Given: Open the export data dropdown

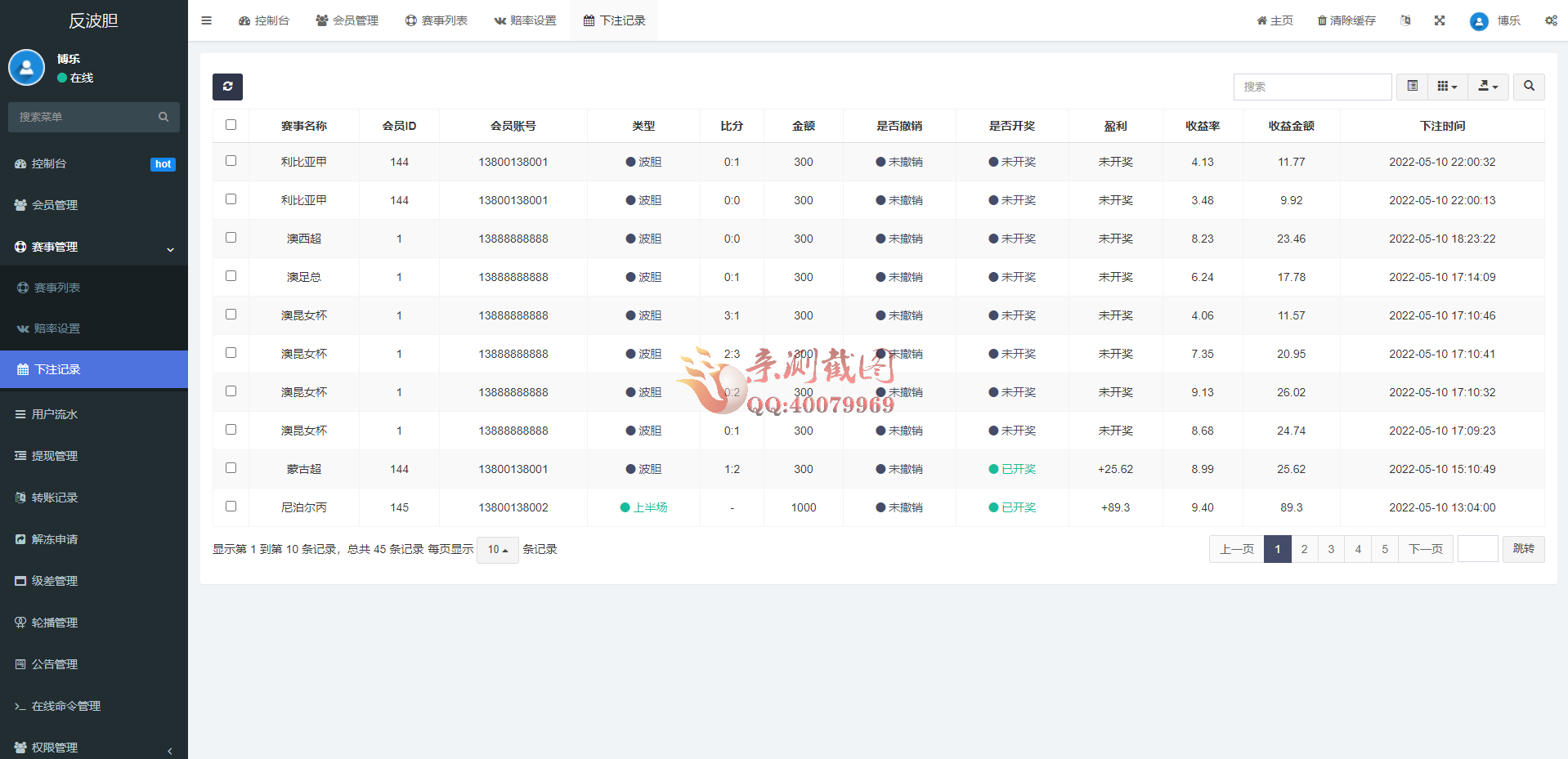Looking at the screenshot, I should pyautogui.click(x=1488, y=87).
